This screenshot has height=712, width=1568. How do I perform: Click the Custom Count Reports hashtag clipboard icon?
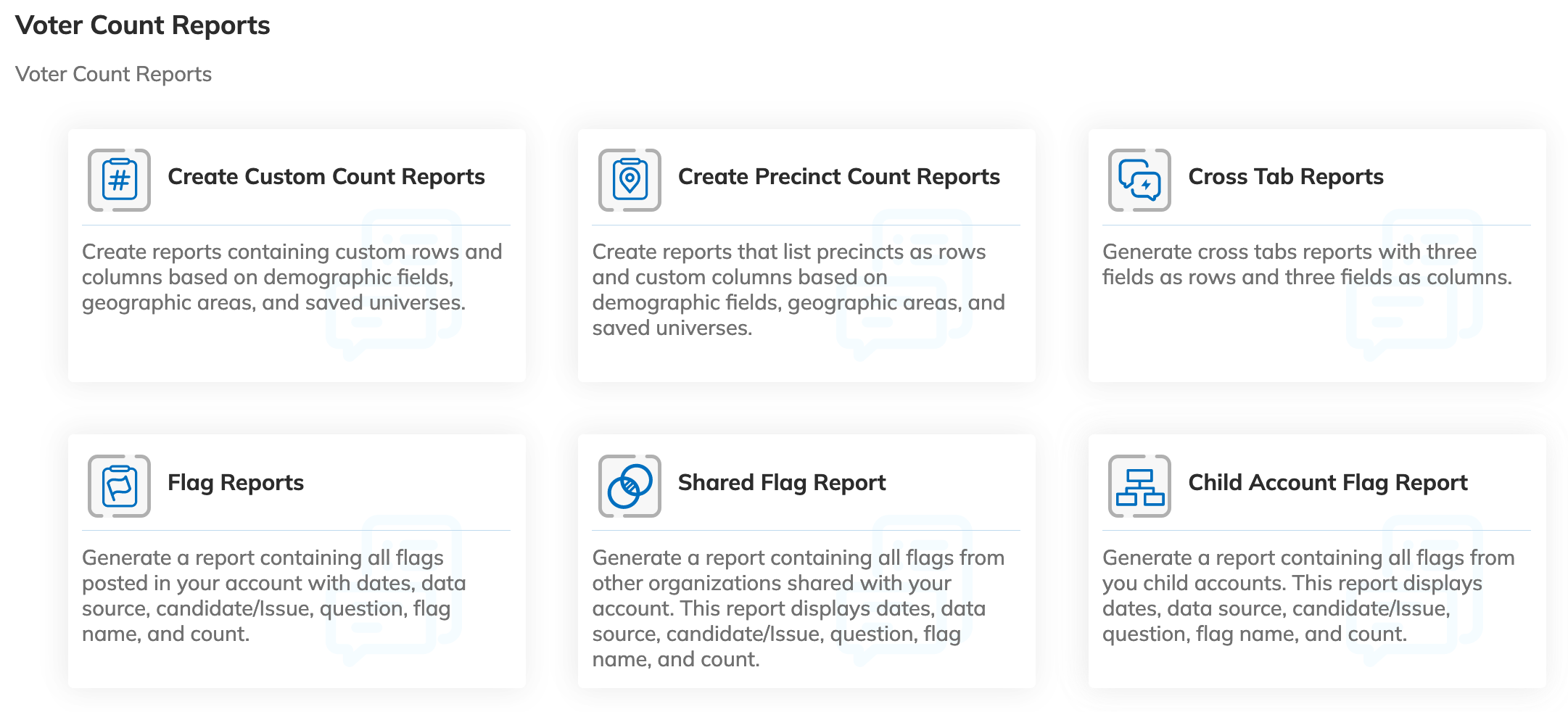pos(119,180)
